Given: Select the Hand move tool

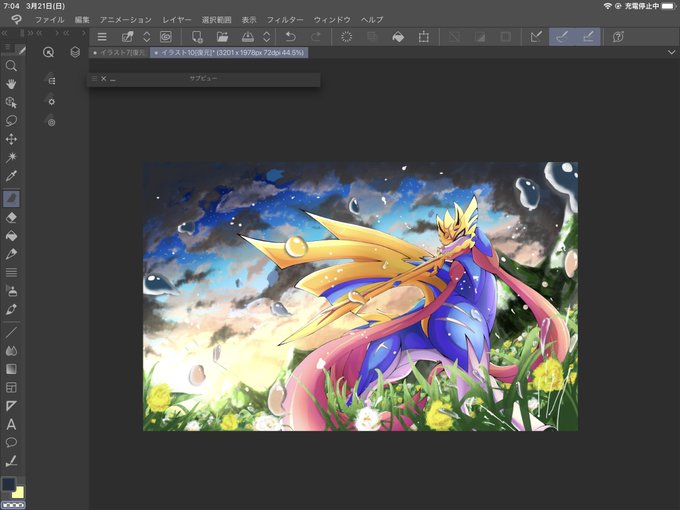Looking at the screenshot, I should point(11,84).
